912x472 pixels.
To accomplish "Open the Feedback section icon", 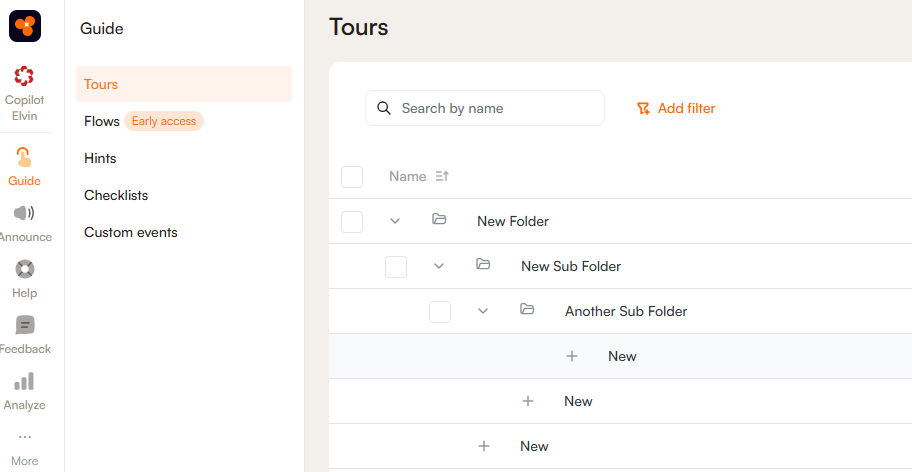I will pos(25,335).
